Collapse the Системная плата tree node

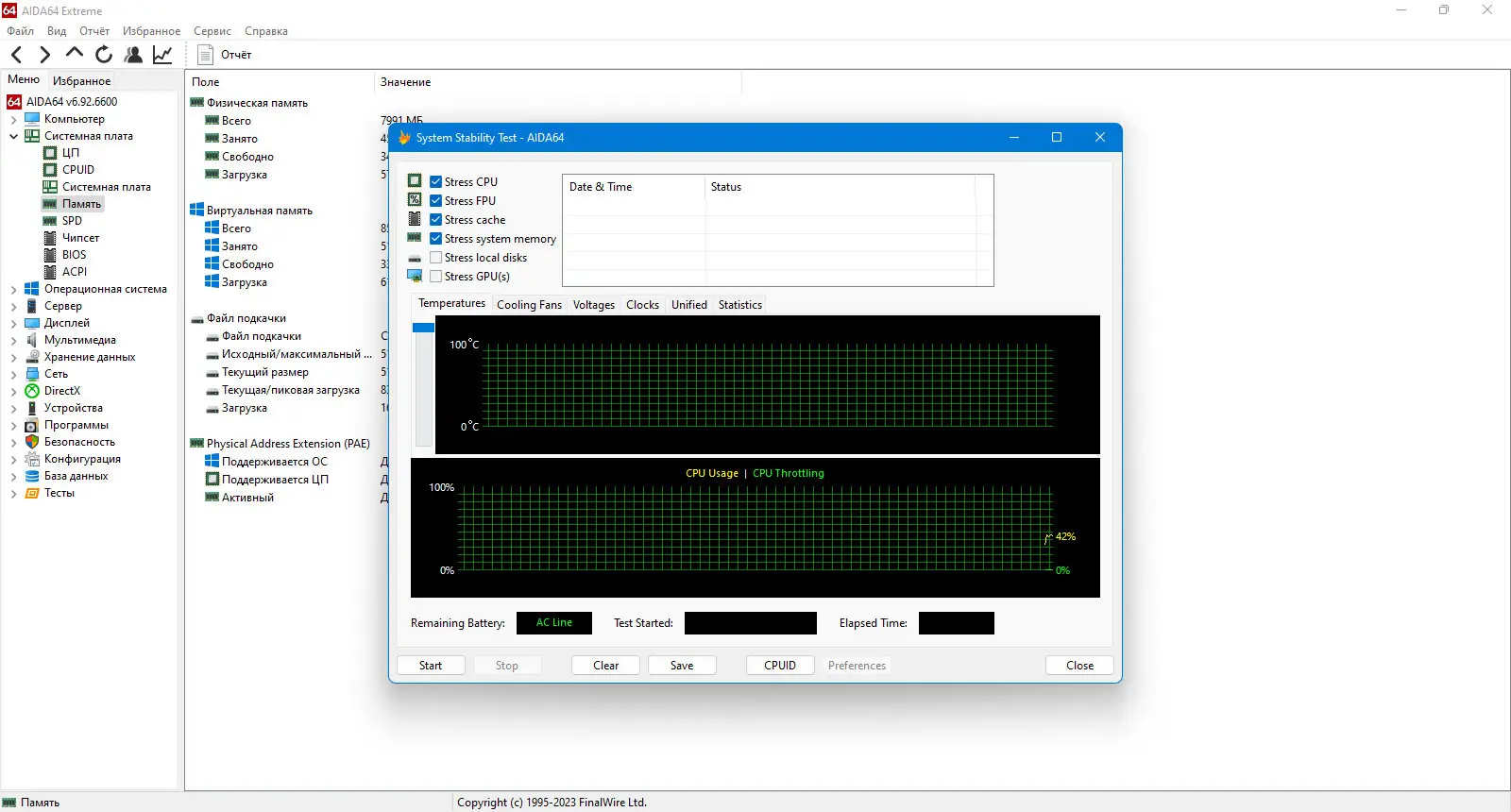click(13, 136)
